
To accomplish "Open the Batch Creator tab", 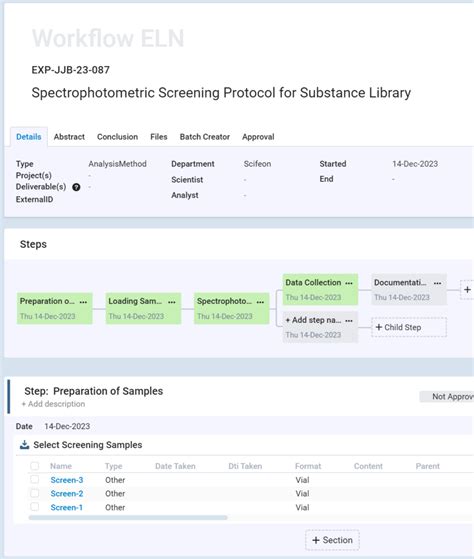I will [x=205, y=137].
